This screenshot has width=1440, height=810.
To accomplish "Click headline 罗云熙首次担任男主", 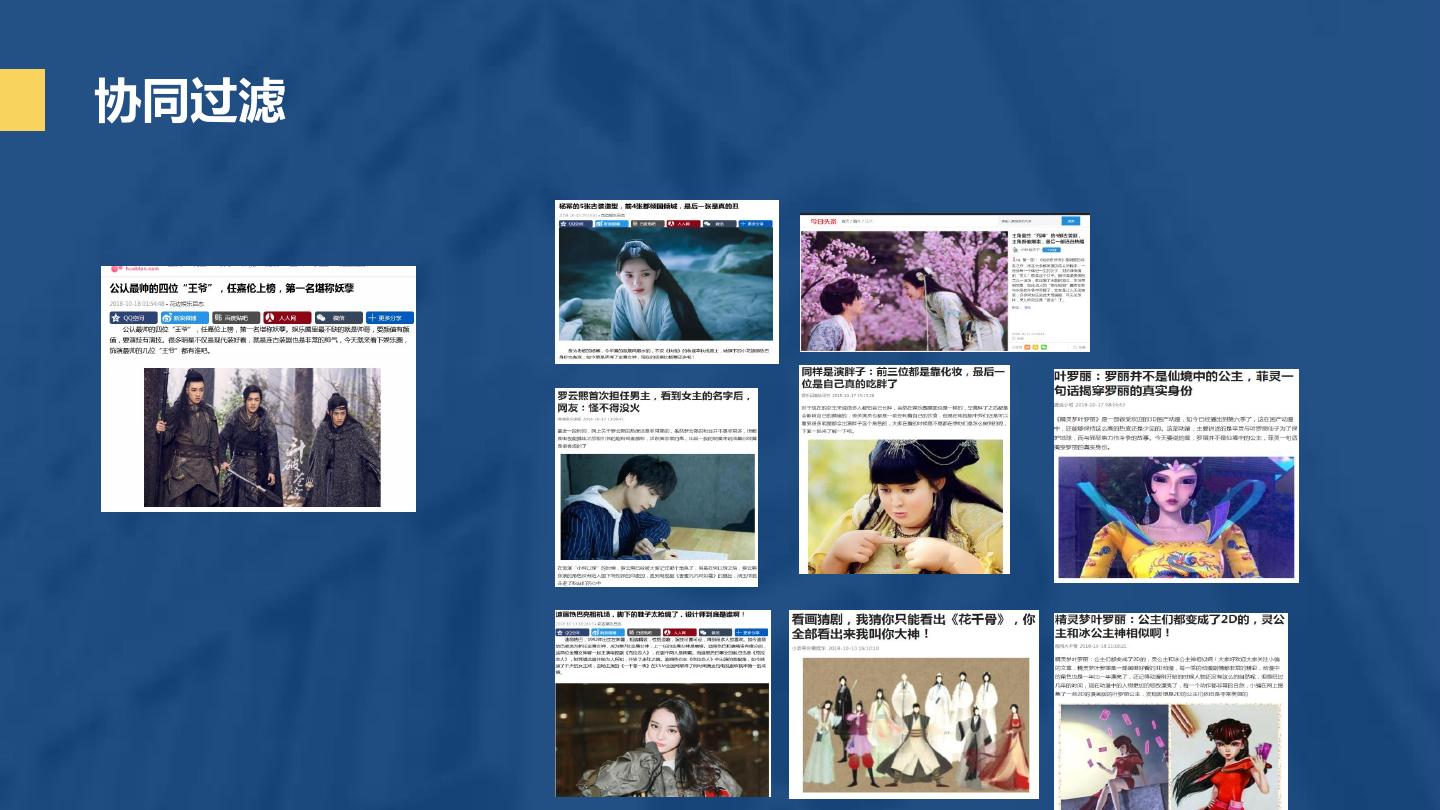I will 654,402.
